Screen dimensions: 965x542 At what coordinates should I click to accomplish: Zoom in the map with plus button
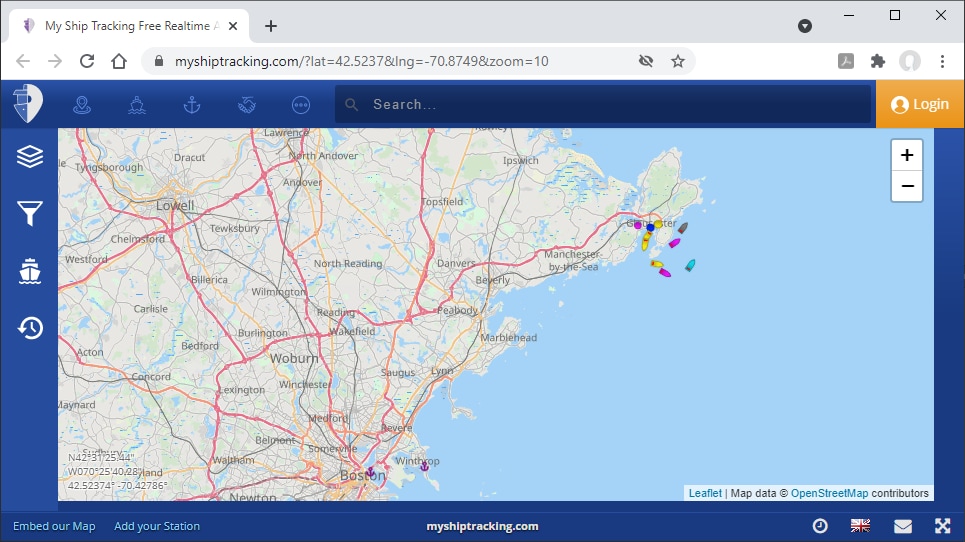[906, 155]
